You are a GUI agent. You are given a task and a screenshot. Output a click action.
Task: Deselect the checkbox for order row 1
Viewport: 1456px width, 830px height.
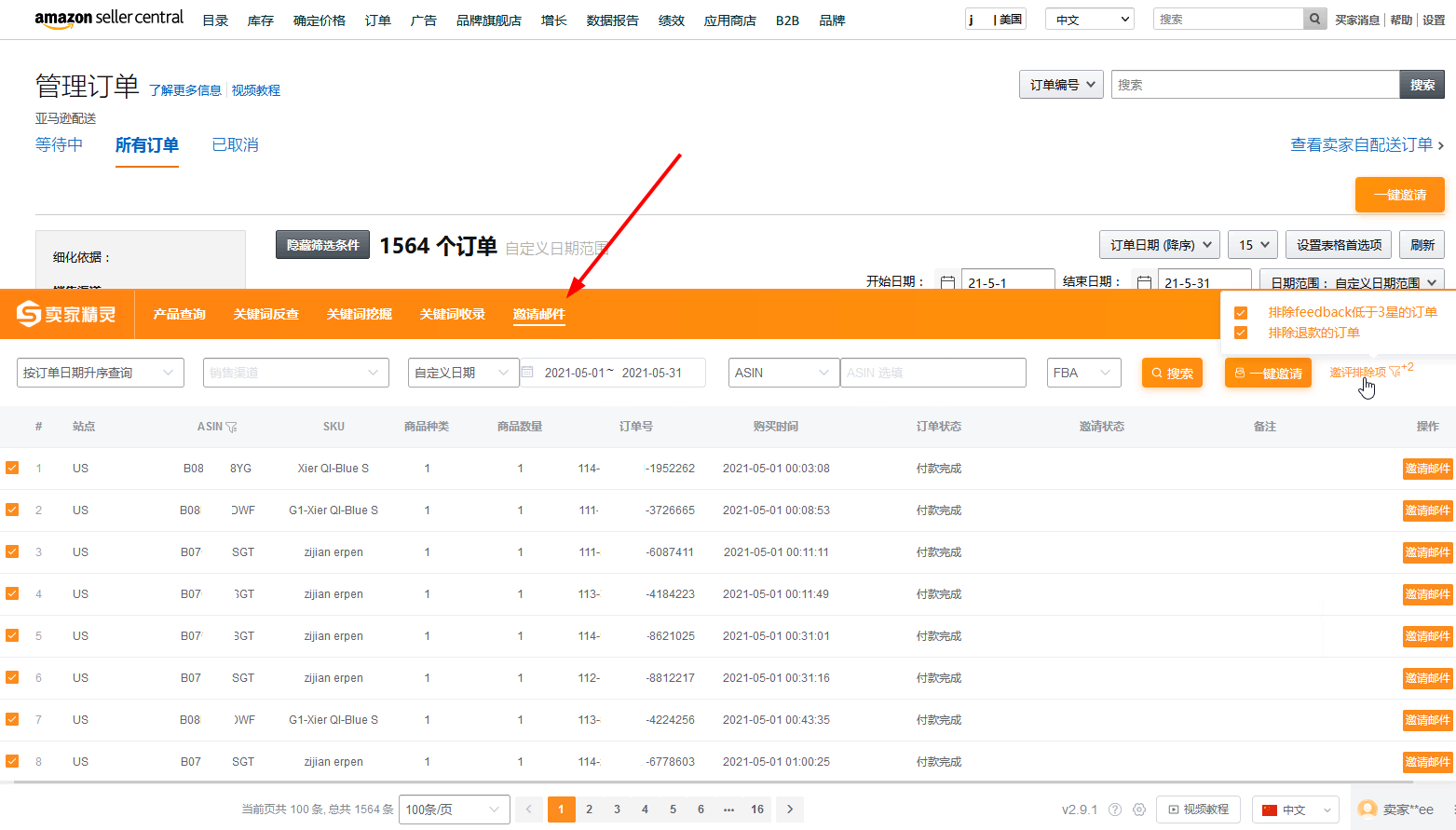pyautogui.click(x=12, y=468)
